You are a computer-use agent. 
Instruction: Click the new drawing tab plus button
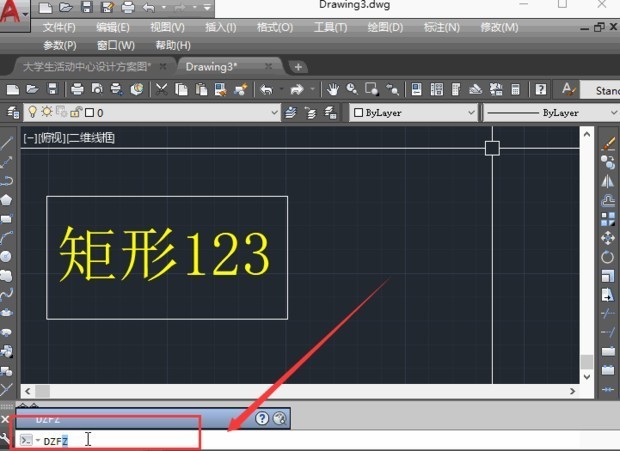click(298, 66)
